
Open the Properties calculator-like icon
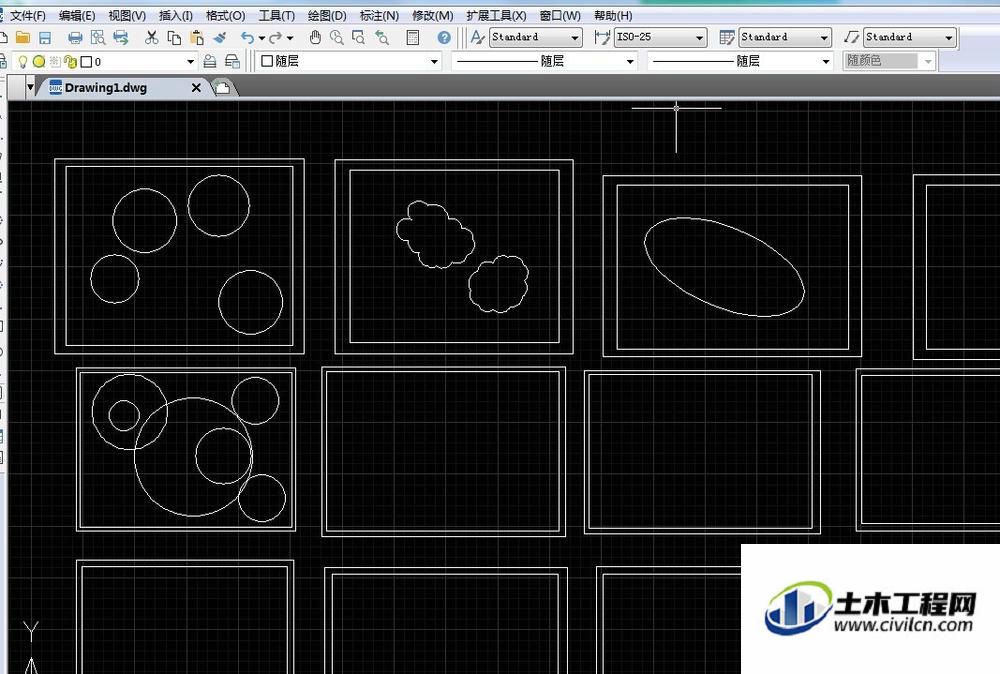point(413,38)
